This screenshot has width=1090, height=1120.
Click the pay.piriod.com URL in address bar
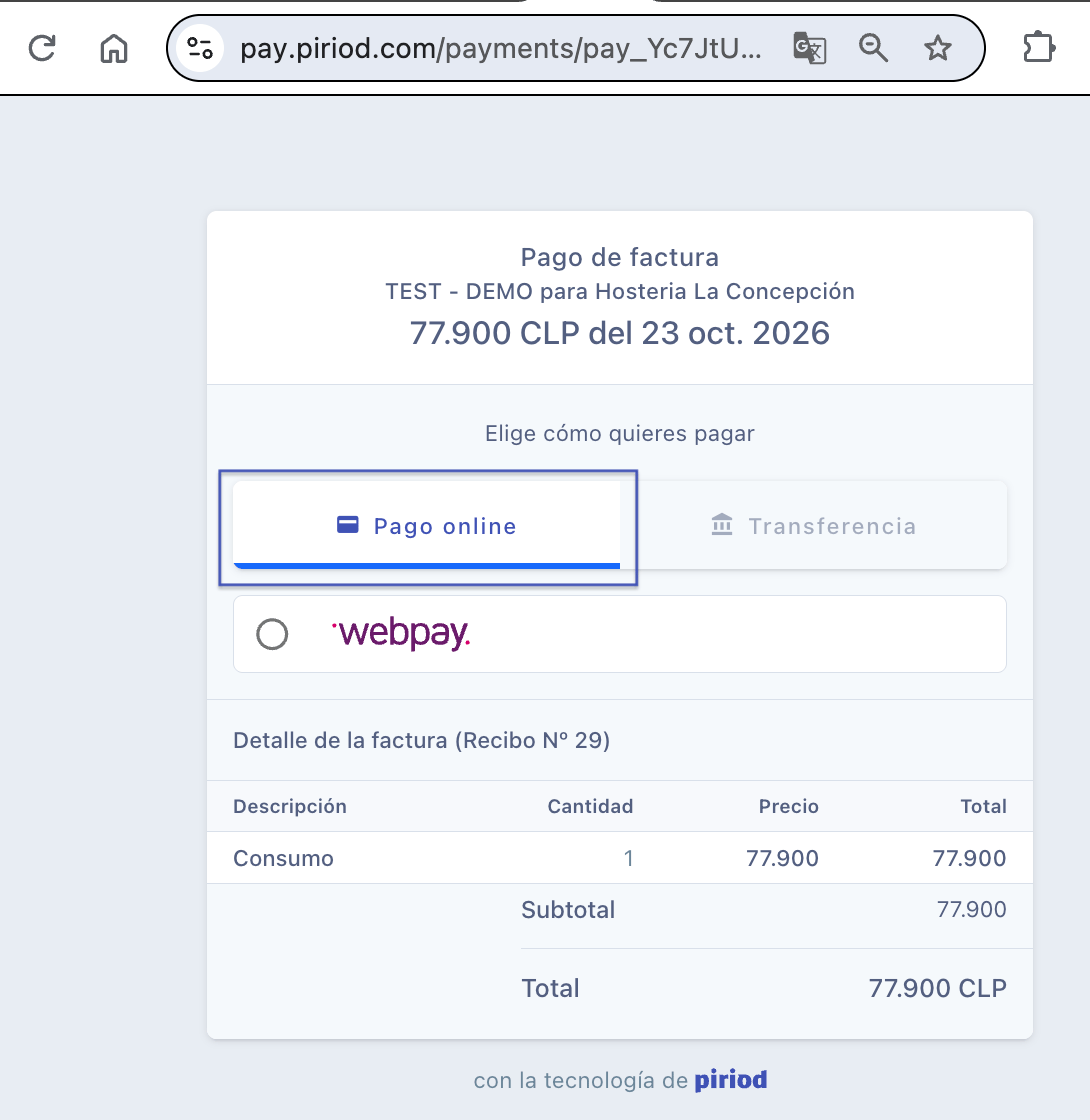(x=501, y=49)
